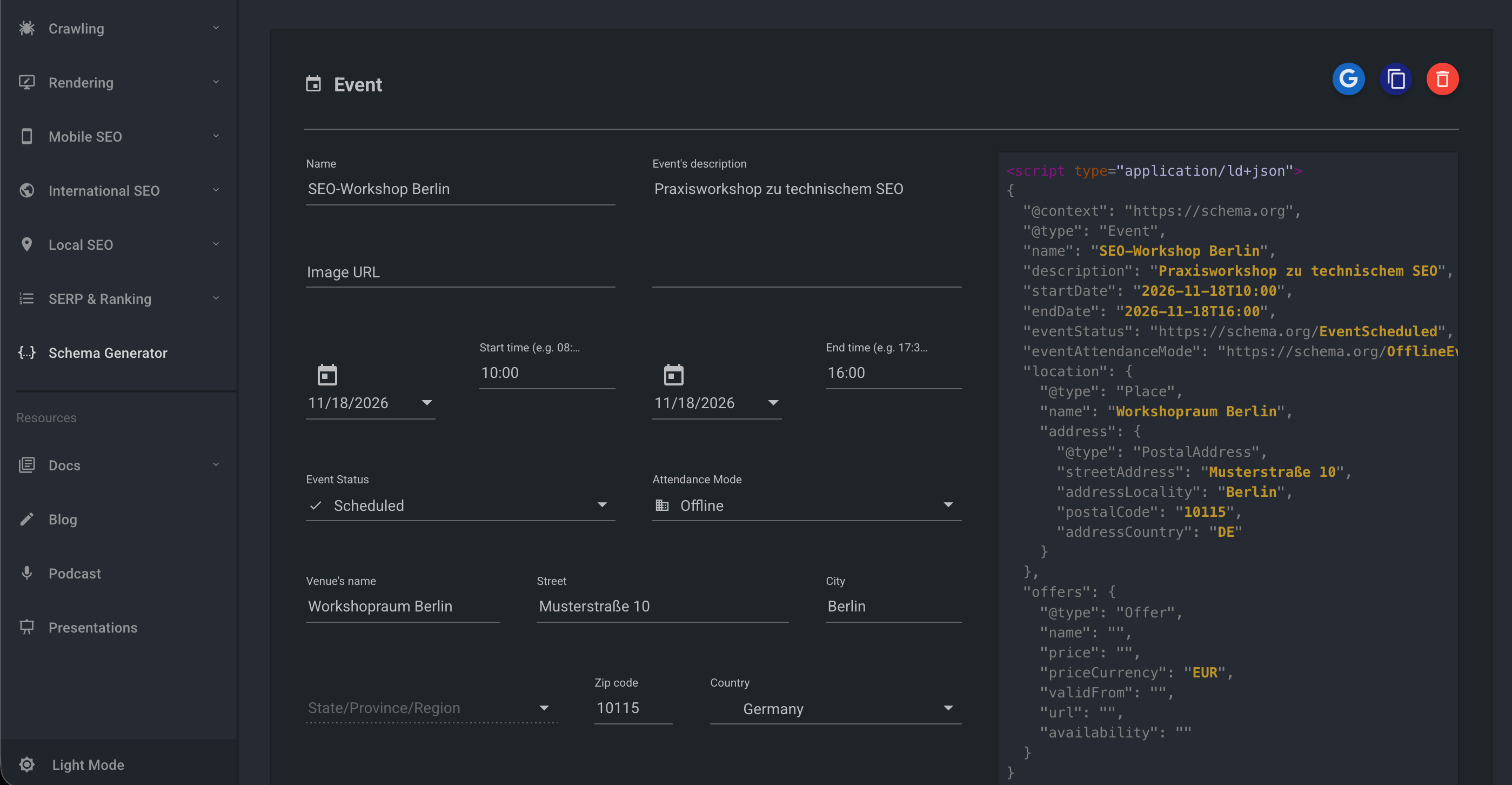
Task: Click the event Name input field
Action: (460, 189)
